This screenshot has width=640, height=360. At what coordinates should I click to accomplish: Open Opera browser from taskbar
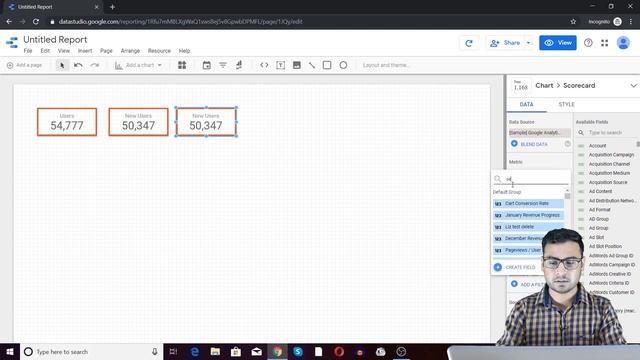(x=339, y=351)
